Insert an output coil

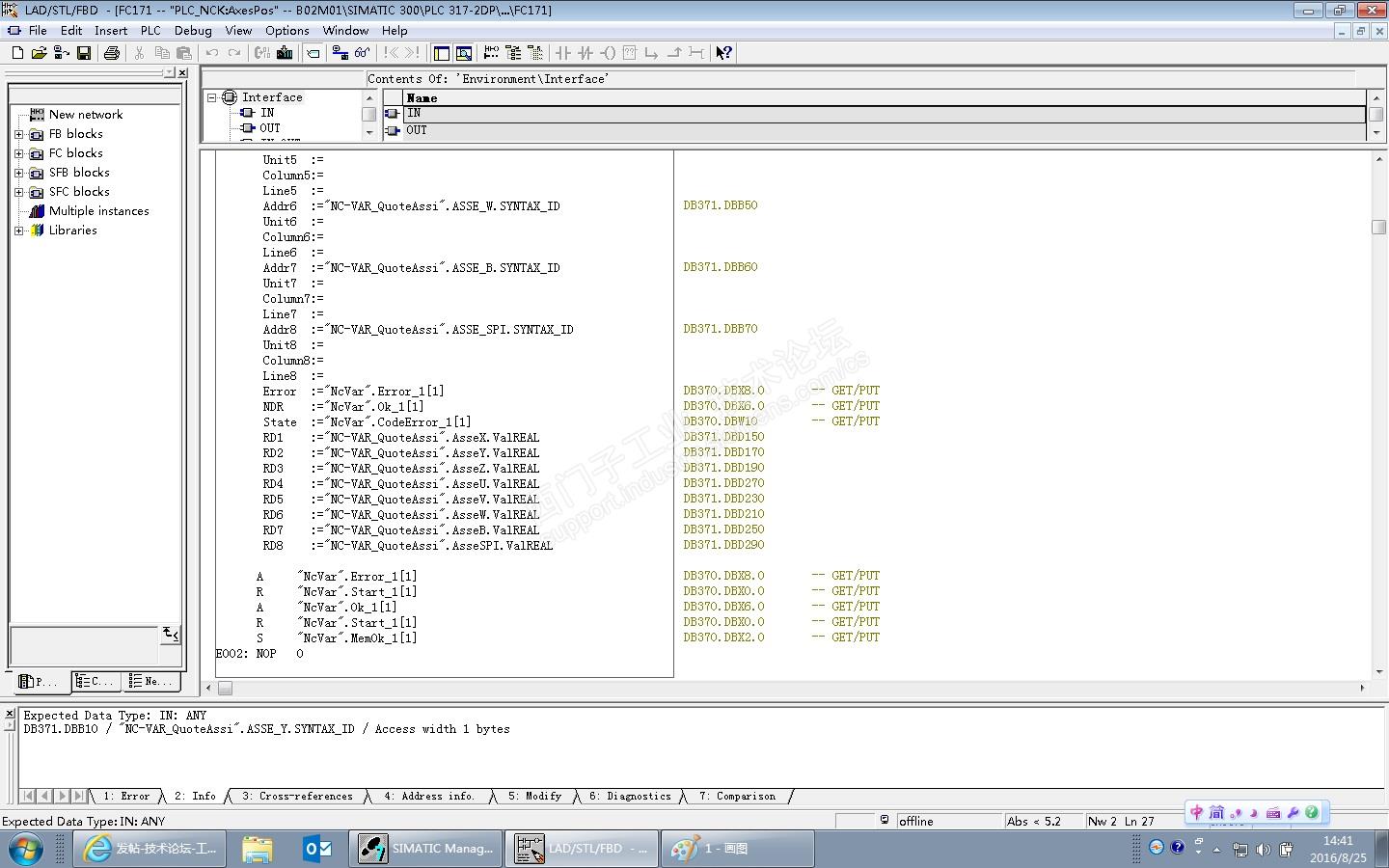click(x=608, y=53)
